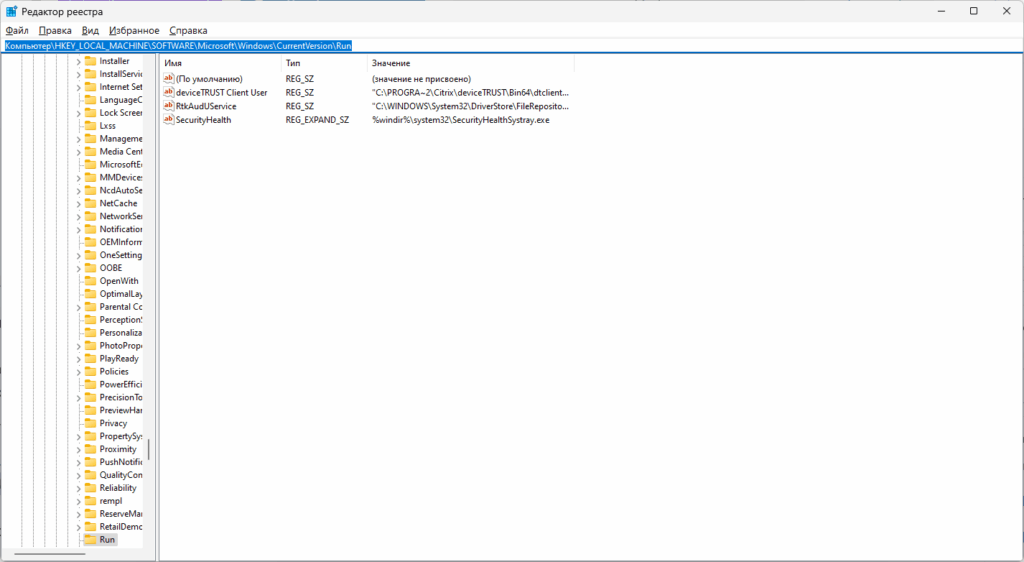1024x562 pixels.
Task: Open the Избранное menu
Action: 134,31
